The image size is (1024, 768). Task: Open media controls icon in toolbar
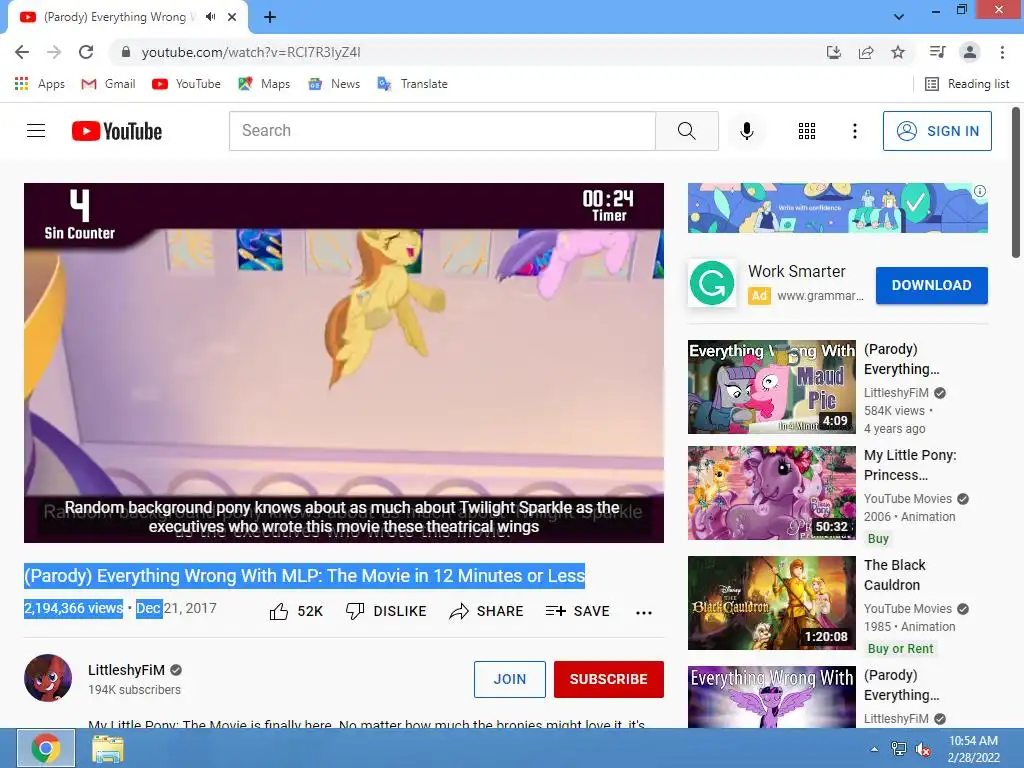pos(937,52)
